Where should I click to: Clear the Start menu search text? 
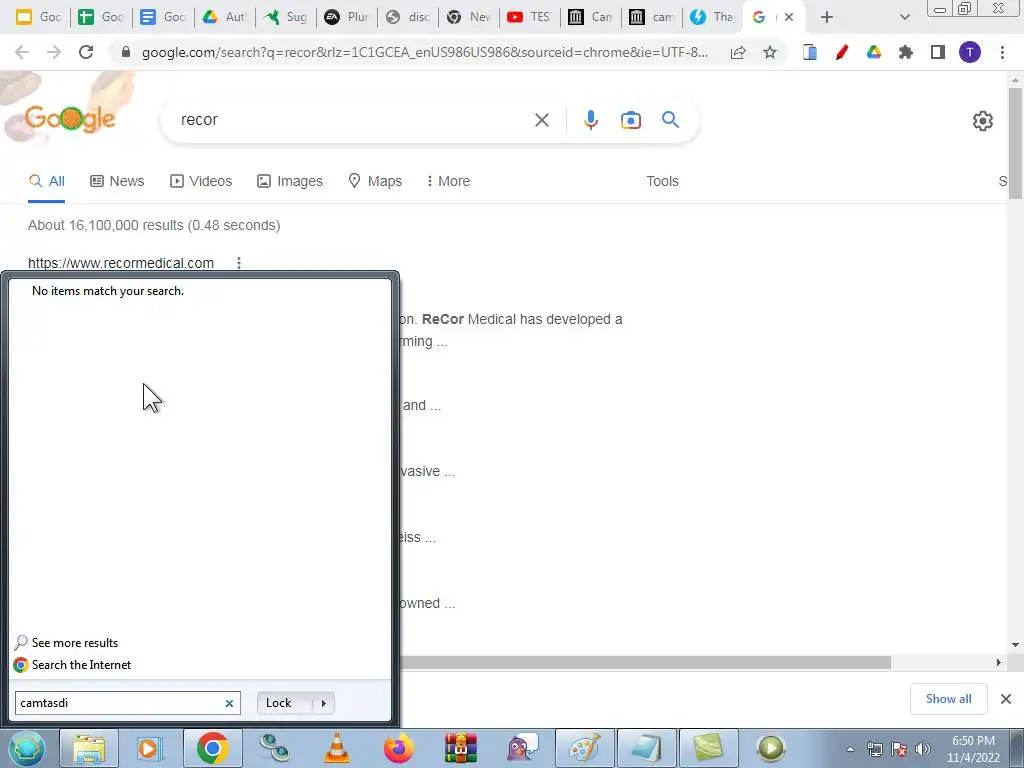229,703
